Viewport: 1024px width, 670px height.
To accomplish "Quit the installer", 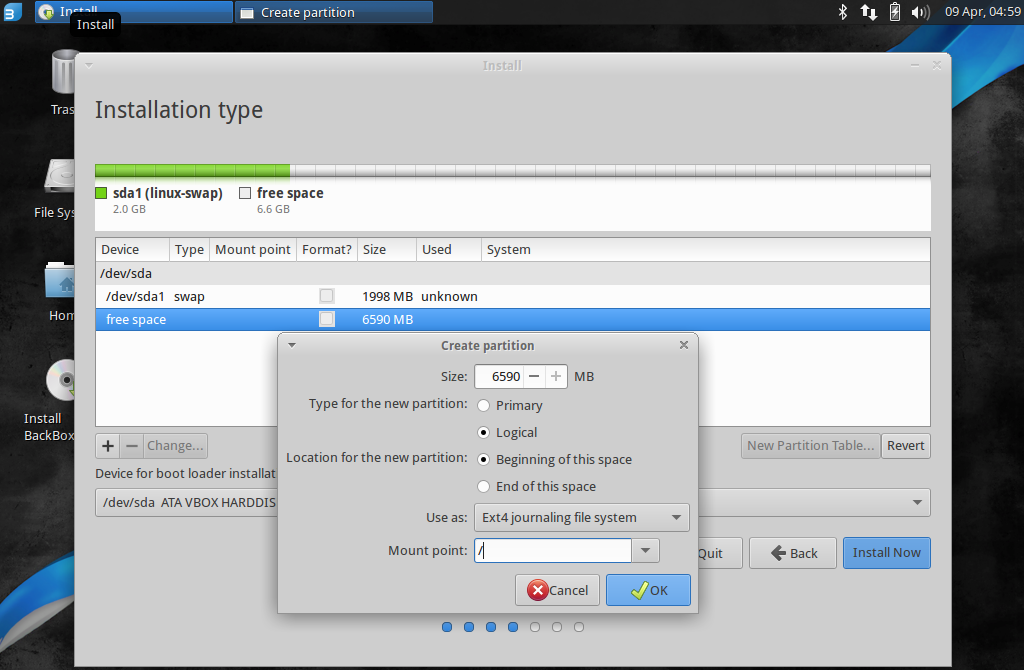I will (x=718, y=553).
